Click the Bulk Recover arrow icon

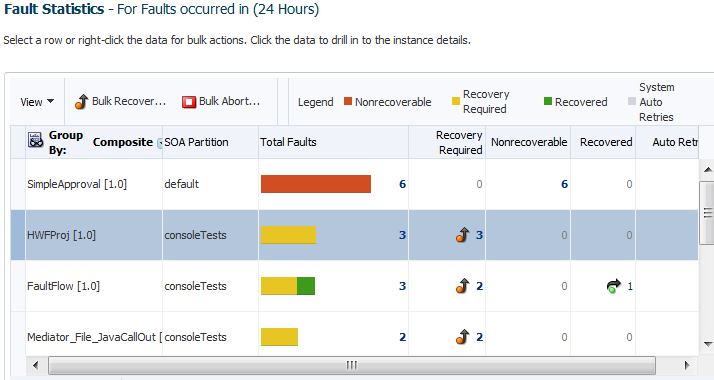point(82,101)
